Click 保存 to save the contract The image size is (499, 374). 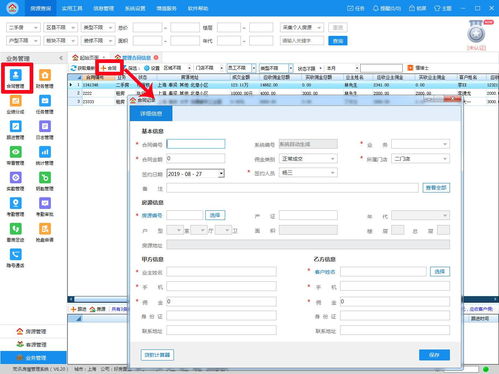(x=434, y=355)
